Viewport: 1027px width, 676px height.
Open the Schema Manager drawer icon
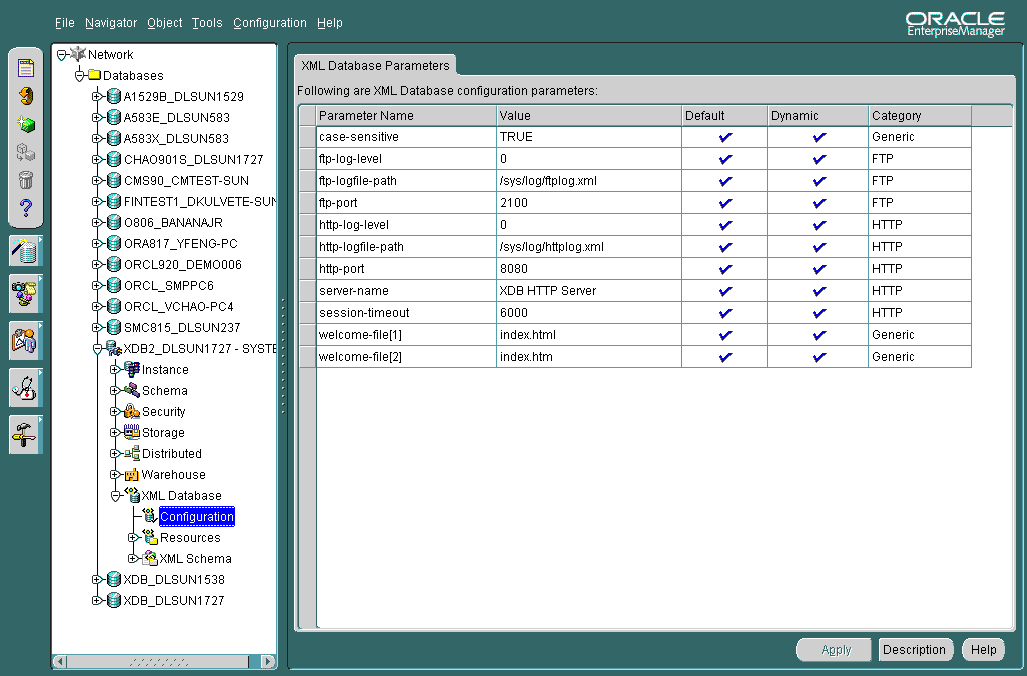coord(25,293)
